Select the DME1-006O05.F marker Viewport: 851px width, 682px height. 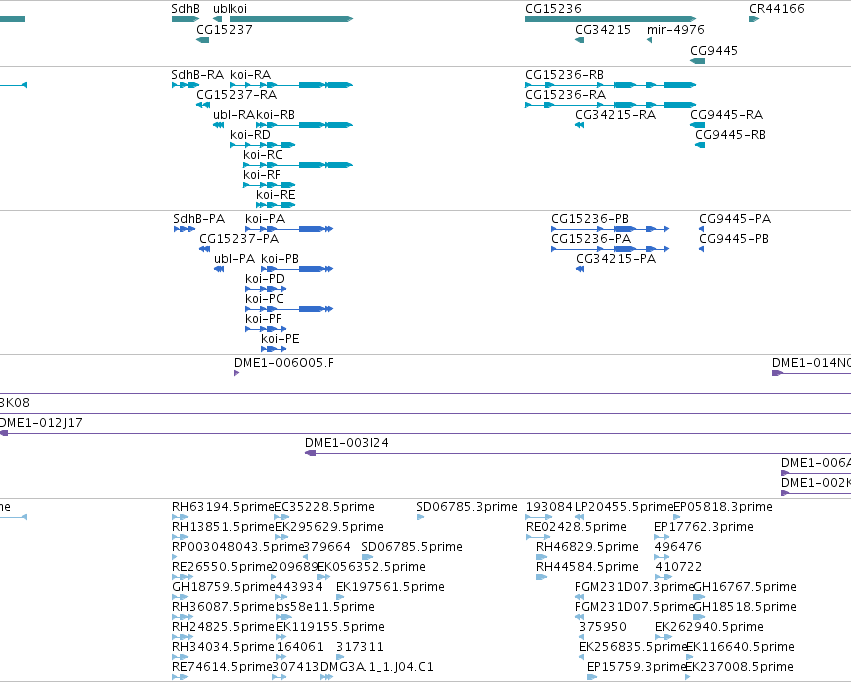point(237,373)
